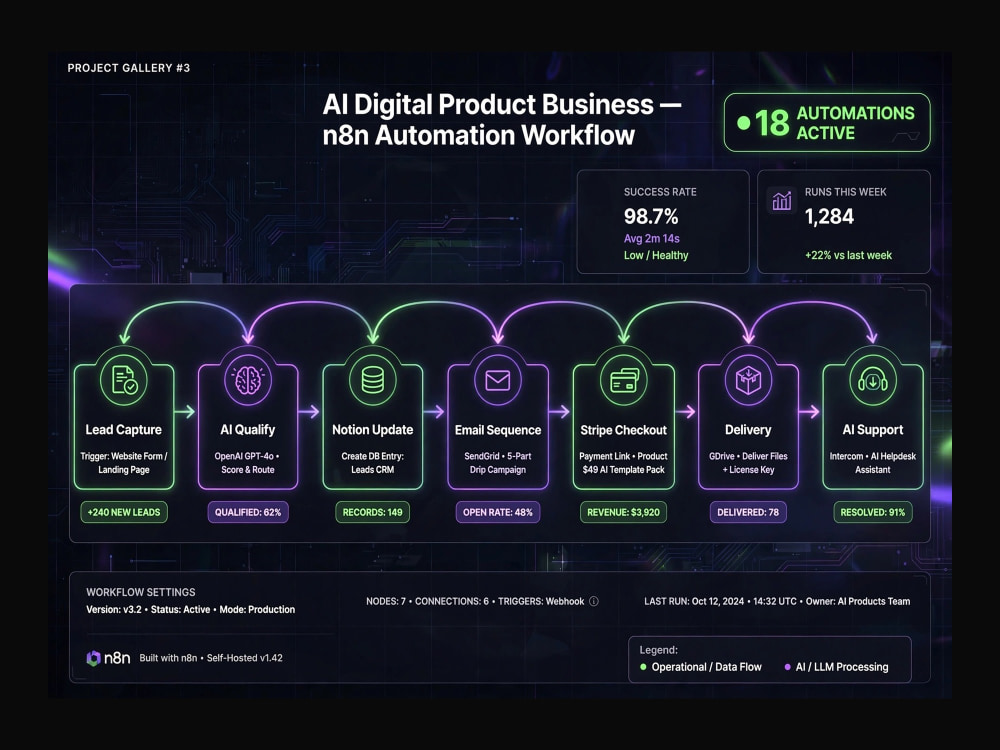Click the arrow from Notion Update to Email Sequence

coord(434,412)
